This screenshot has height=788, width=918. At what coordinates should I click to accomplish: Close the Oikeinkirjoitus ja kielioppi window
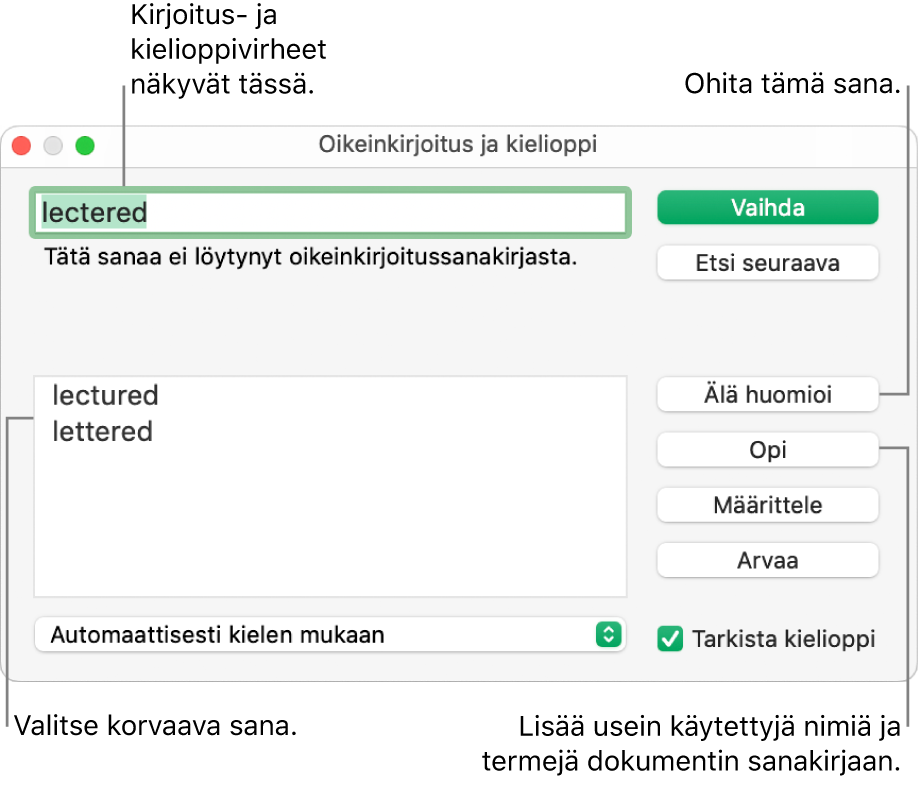[x=21, y=145]
